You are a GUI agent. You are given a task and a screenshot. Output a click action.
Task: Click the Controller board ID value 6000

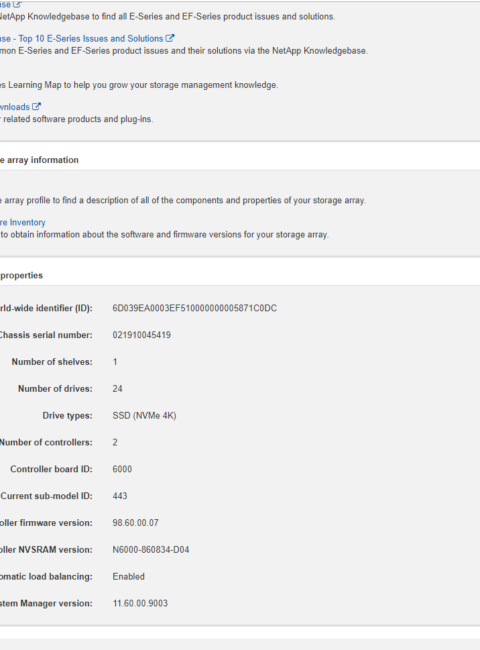[x=122, y=469]
